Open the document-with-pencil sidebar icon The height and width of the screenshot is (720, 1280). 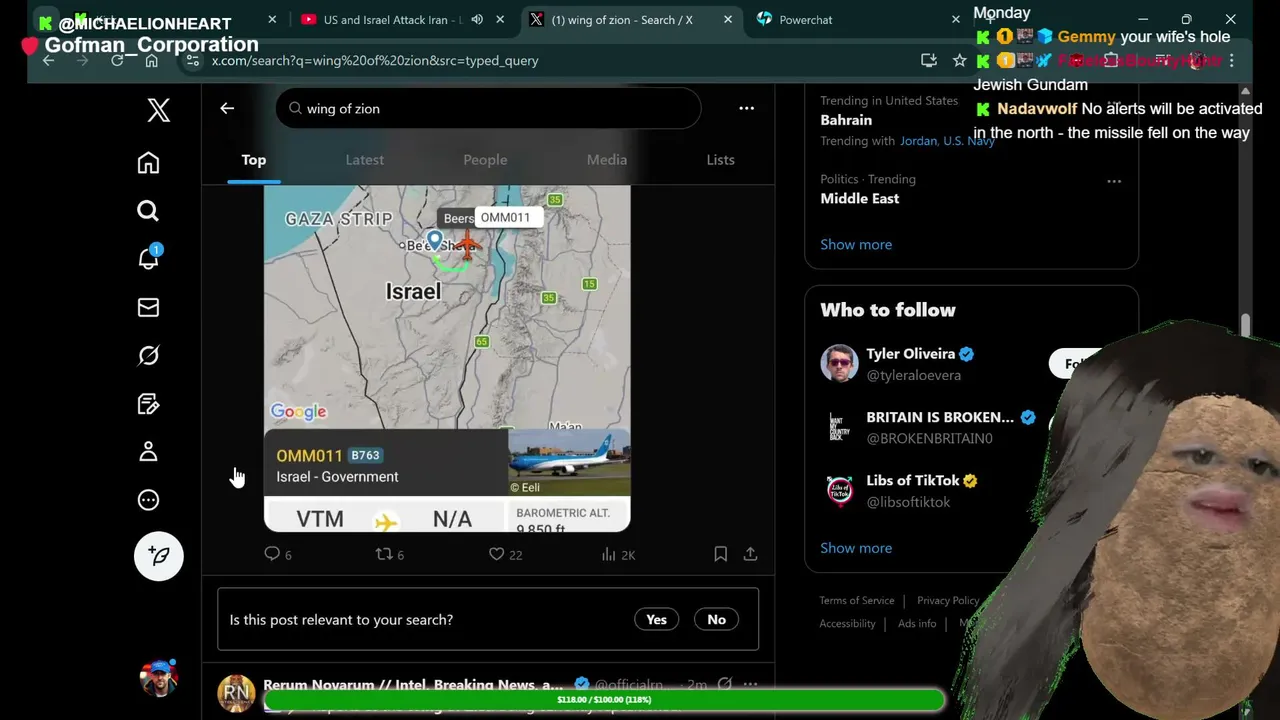(x=148, y=403)
